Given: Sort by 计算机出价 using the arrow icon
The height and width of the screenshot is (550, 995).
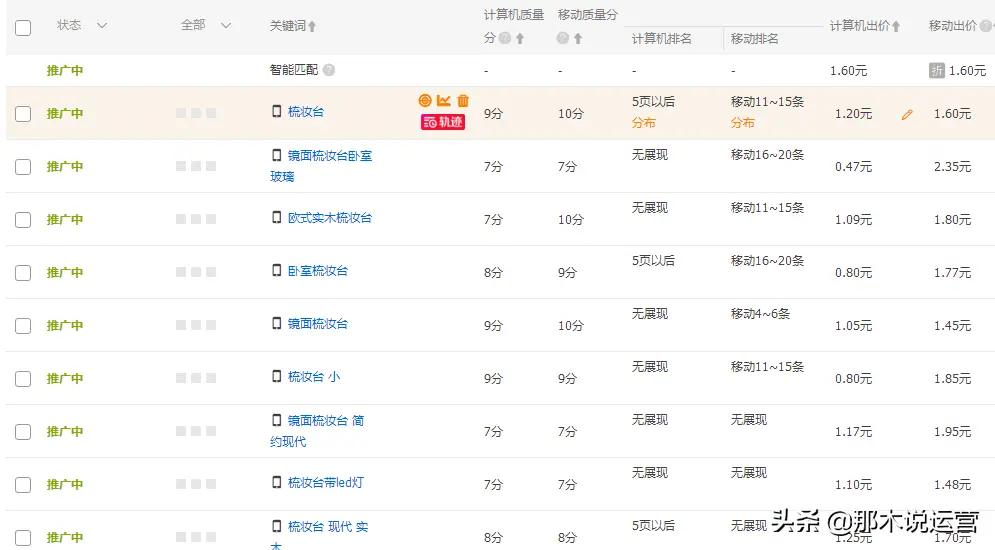Looking at the screenshot, I should click(x=896, y=27).
